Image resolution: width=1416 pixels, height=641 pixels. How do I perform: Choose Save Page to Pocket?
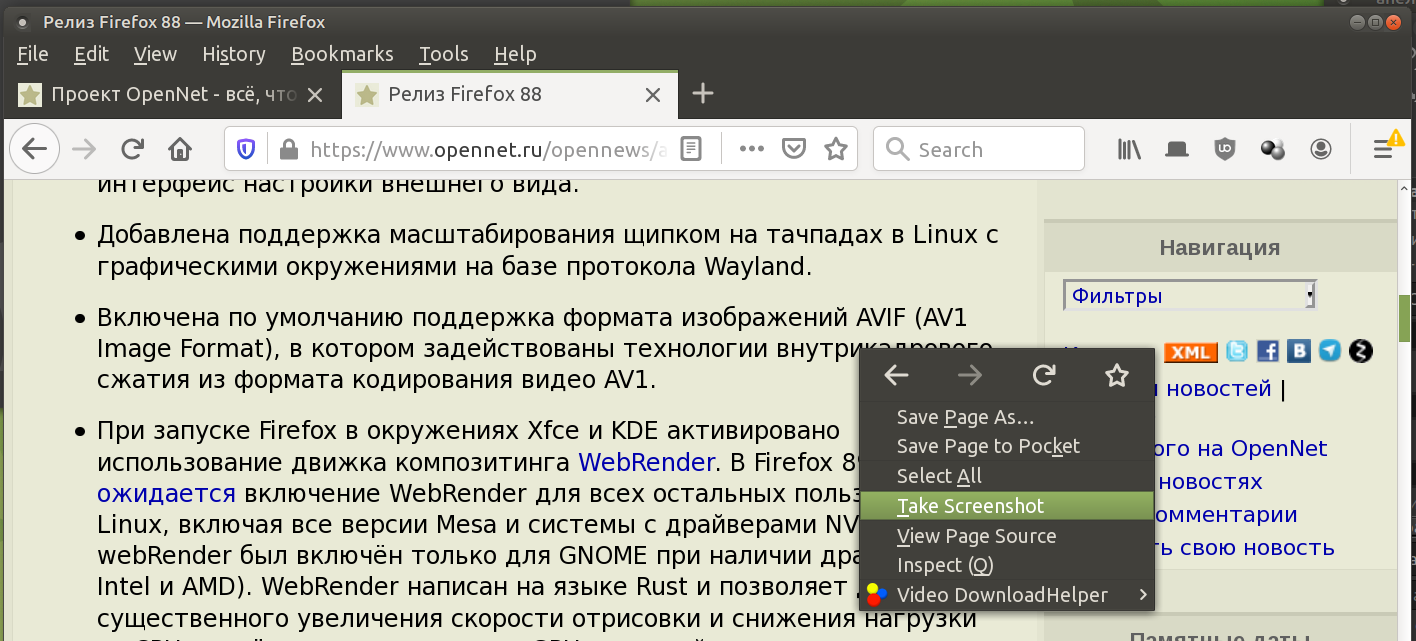pos(1007,446)
